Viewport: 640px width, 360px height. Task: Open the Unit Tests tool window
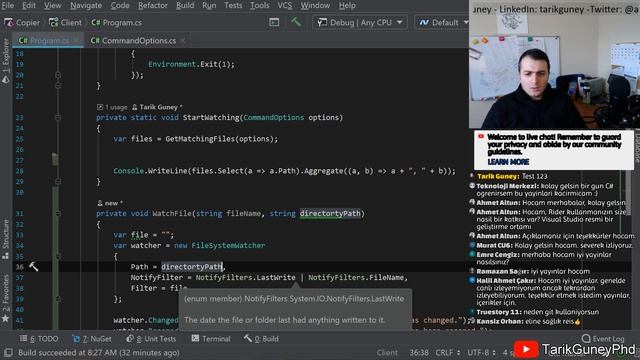(x=151, y=339)
